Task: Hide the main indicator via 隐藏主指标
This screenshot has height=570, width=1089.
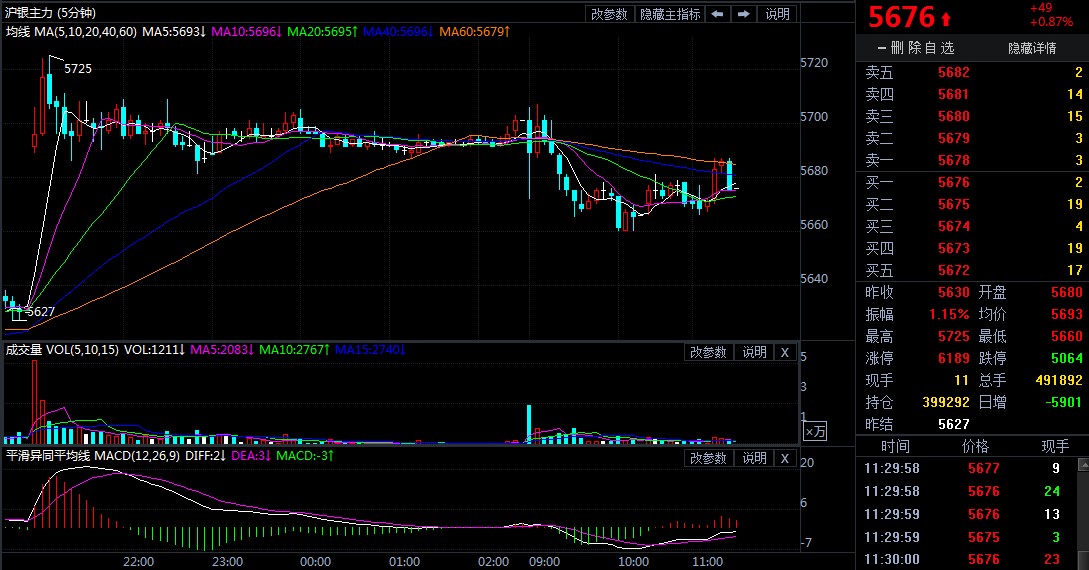Action: pyautogui.click(x=670, y=14)
